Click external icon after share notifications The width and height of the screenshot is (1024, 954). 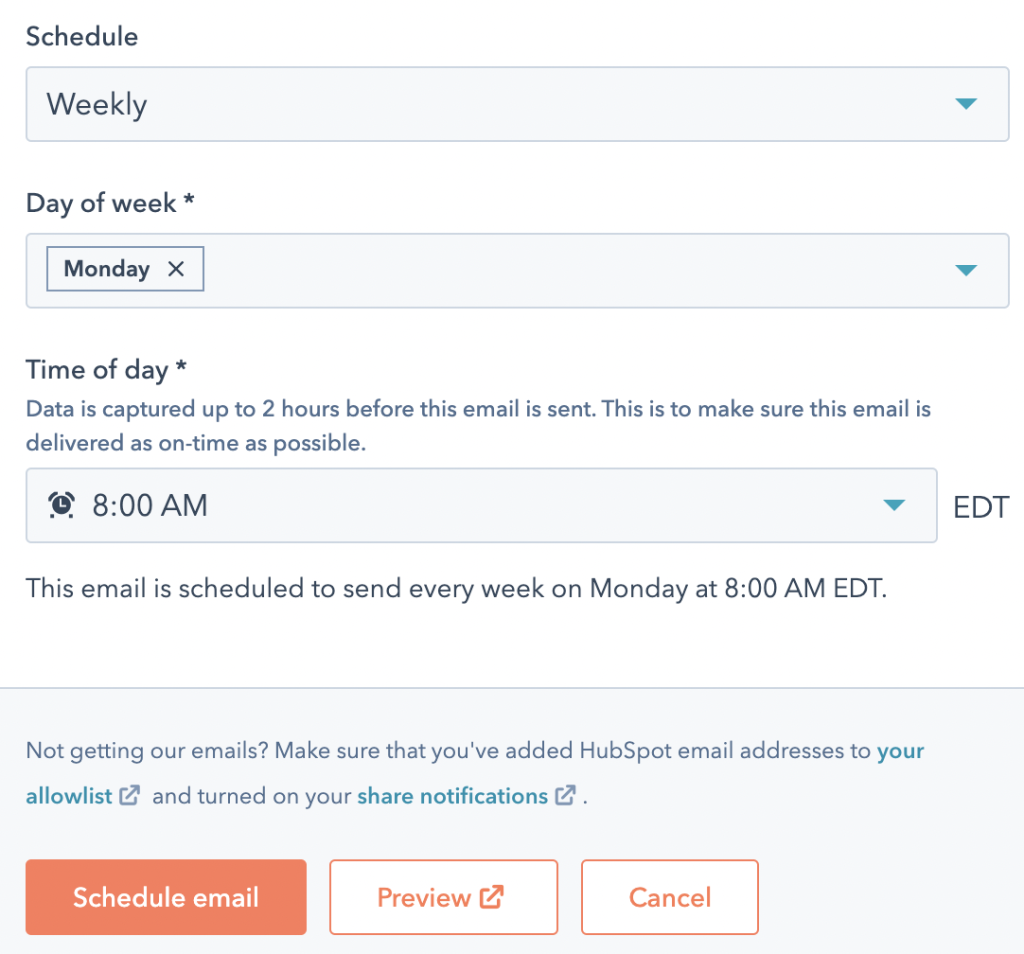click(x=566, y=796)
